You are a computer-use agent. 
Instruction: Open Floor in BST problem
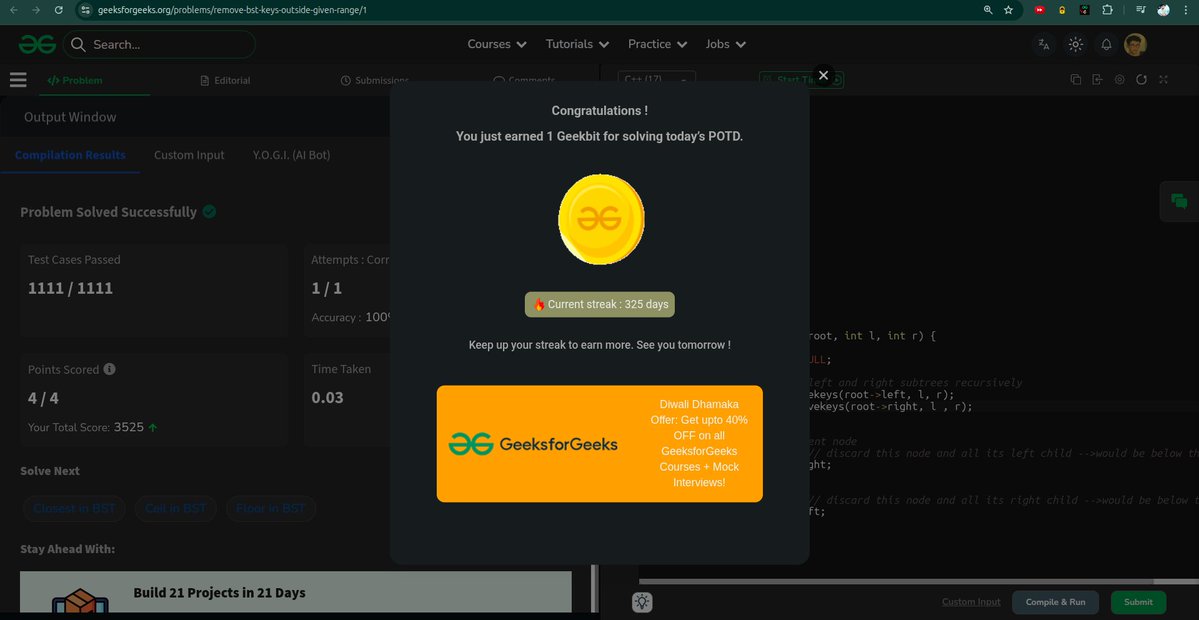pyautogui.click(x=271, y=508)
